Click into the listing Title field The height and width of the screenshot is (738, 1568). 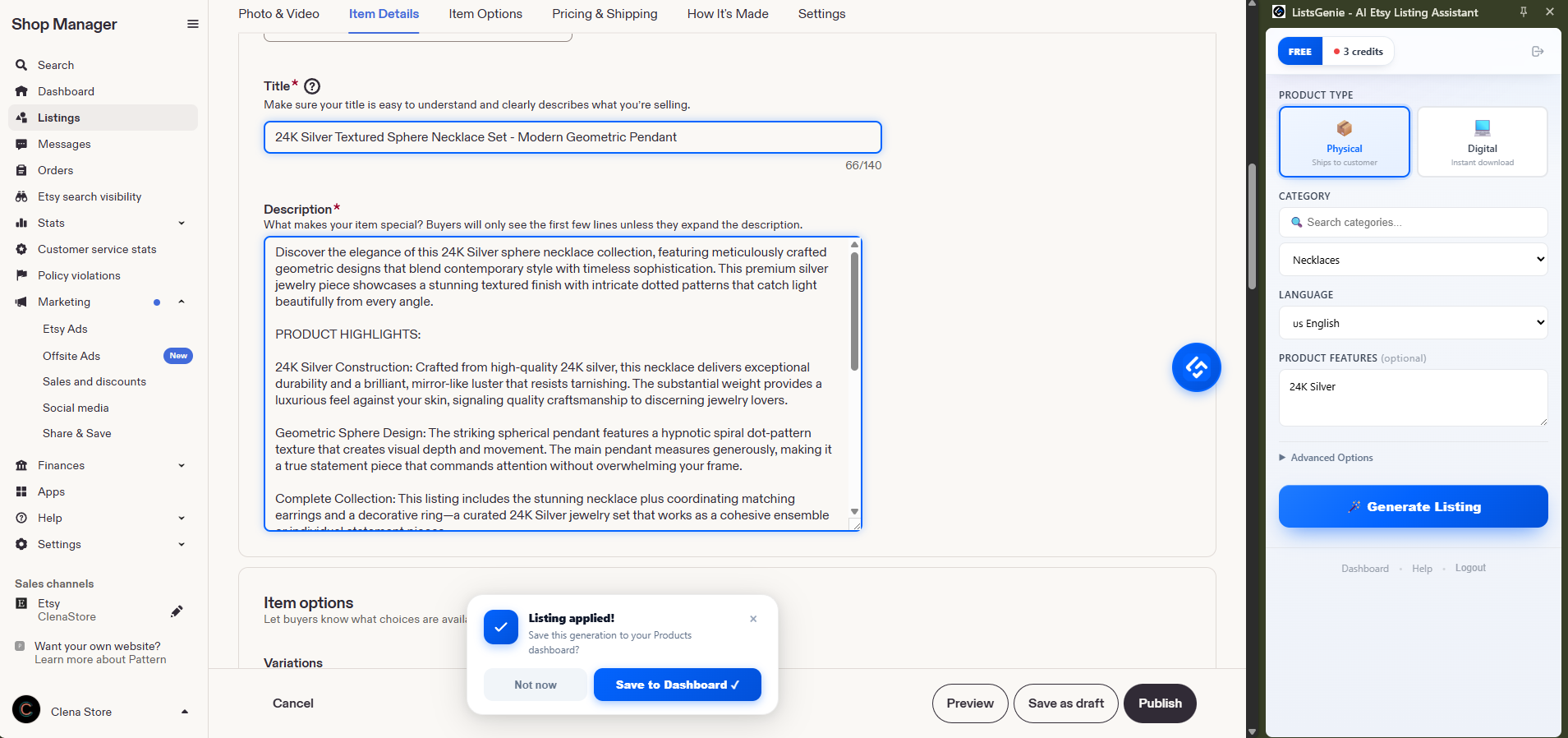(572, 137)
